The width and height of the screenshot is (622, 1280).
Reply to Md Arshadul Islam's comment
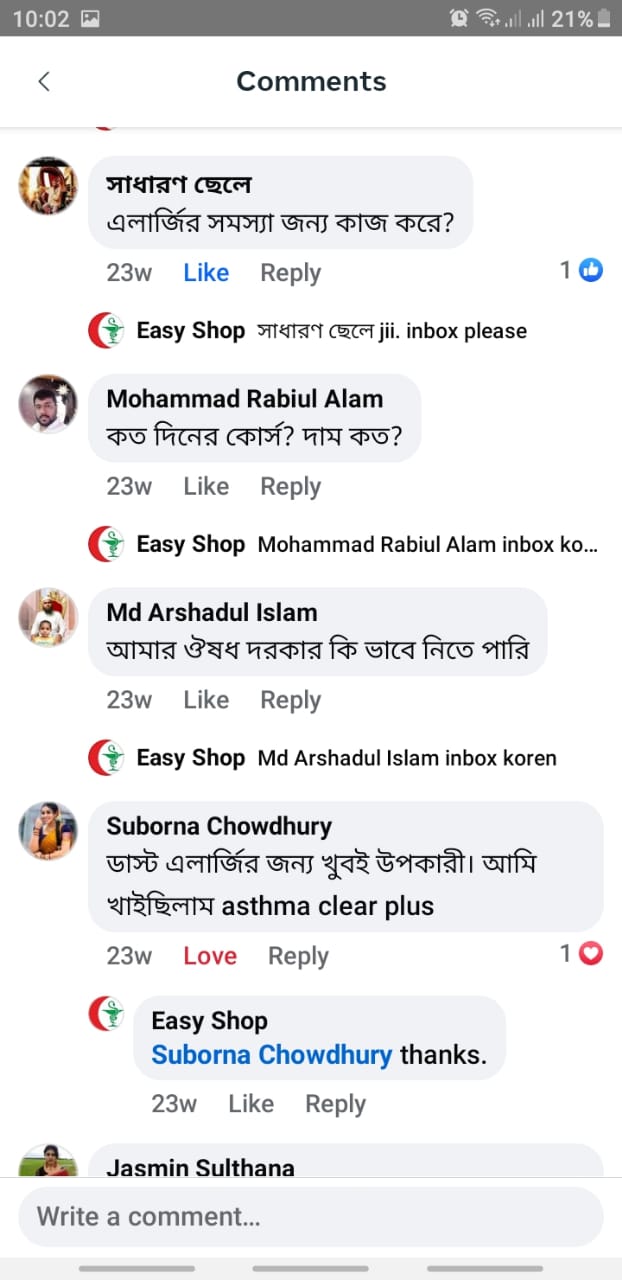[290, 700]
